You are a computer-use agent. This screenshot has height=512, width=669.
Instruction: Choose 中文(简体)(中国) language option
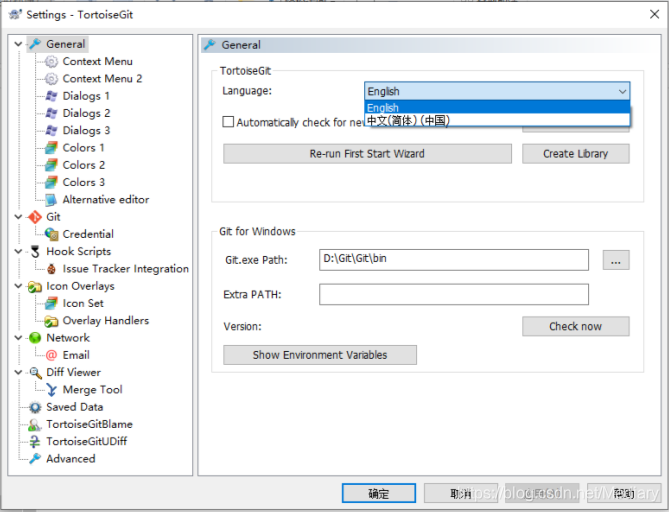[x=497, y=120]
